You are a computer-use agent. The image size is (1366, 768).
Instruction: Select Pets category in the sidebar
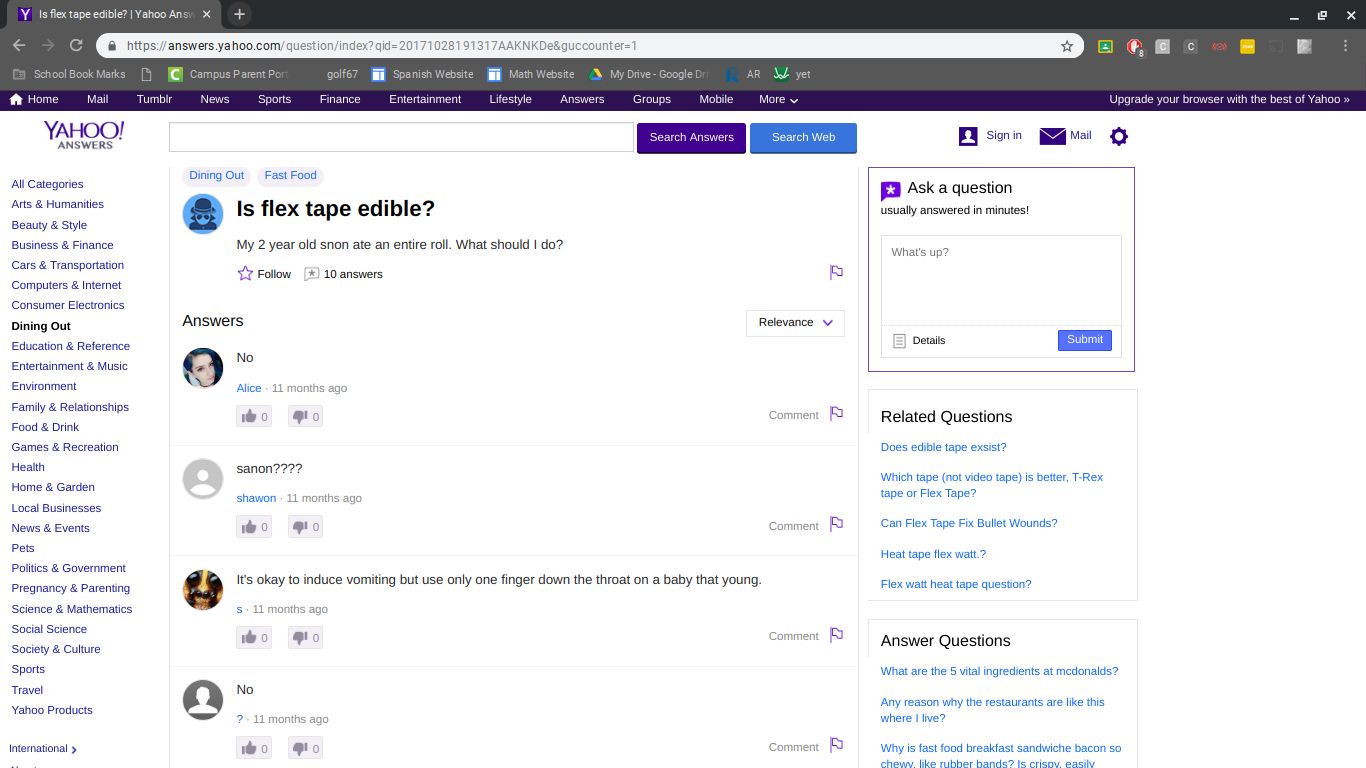(x=23, y=548)
